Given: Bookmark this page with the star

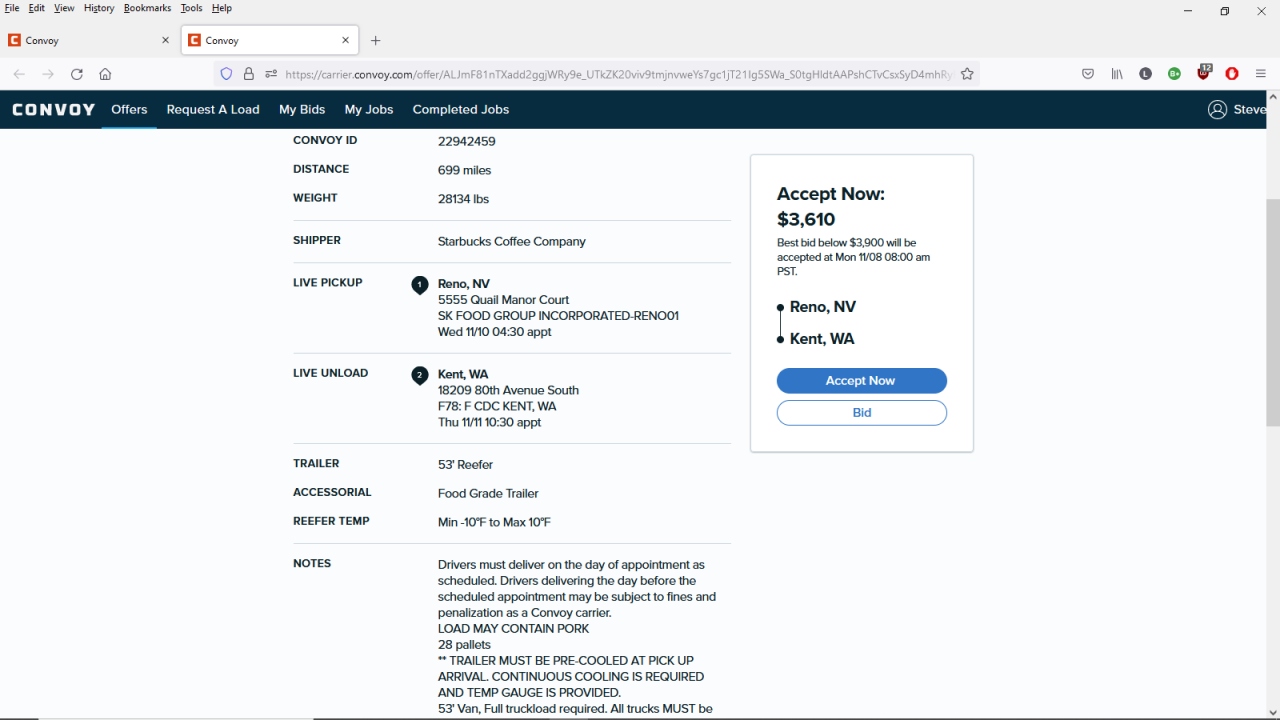Looking at the screenshot, I should click(967, 74).
